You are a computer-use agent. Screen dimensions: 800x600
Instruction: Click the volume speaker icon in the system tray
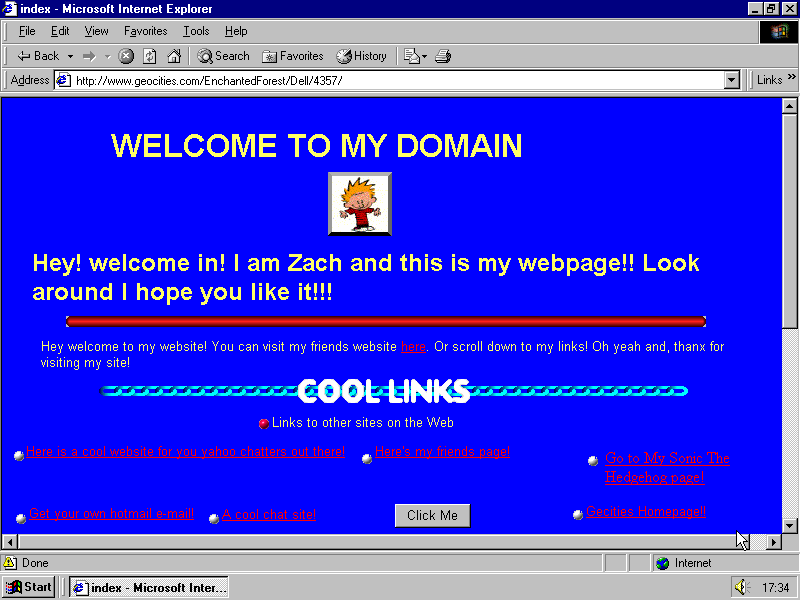point(741,587)
